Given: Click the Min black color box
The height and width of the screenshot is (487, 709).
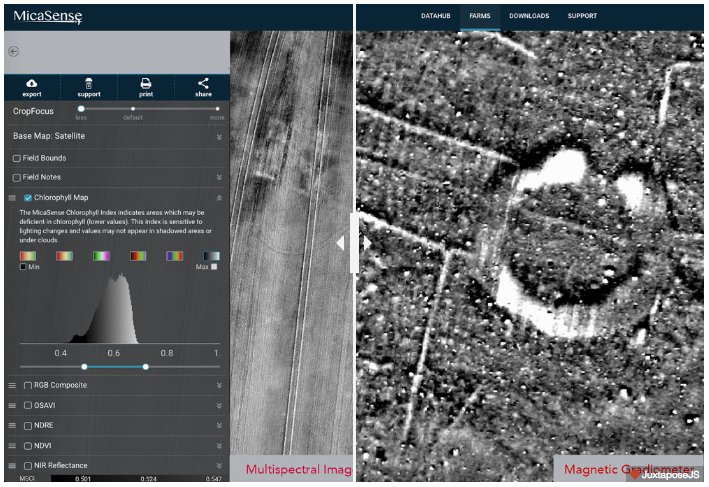Looking at the screenshot, I should (23, 267).
